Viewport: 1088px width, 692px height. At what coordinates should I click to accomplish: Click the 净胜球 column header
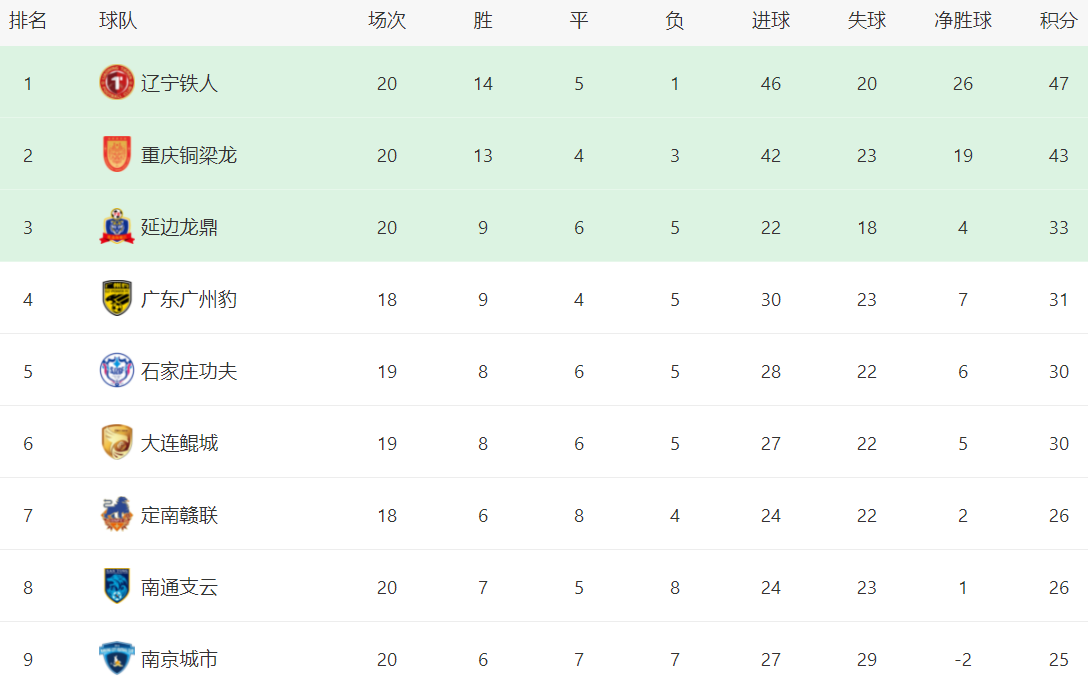click(962, 21)
